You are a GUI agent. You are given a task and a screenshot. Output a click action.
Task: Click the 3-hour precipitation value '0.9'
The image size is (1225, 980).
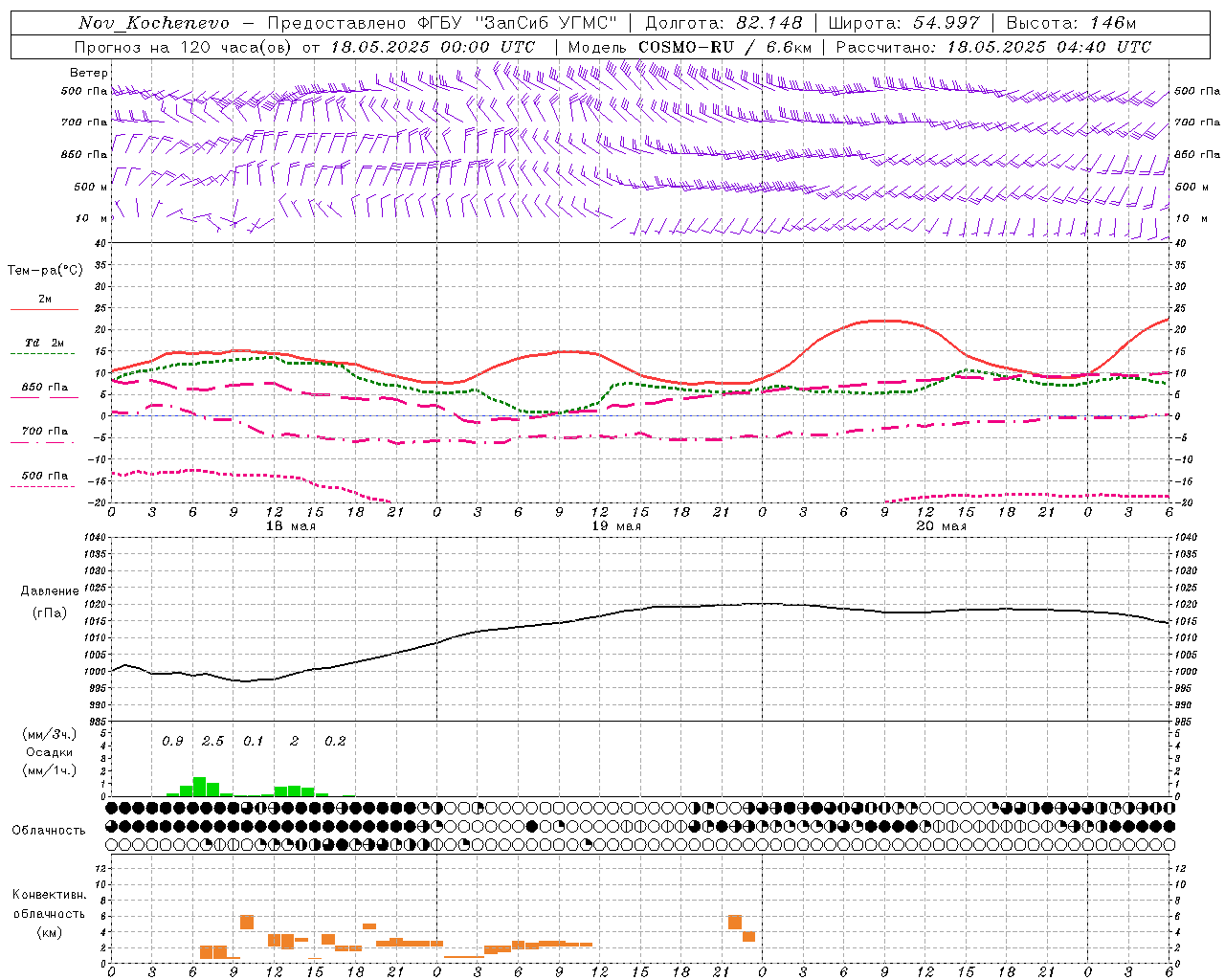tap(172, 741)
